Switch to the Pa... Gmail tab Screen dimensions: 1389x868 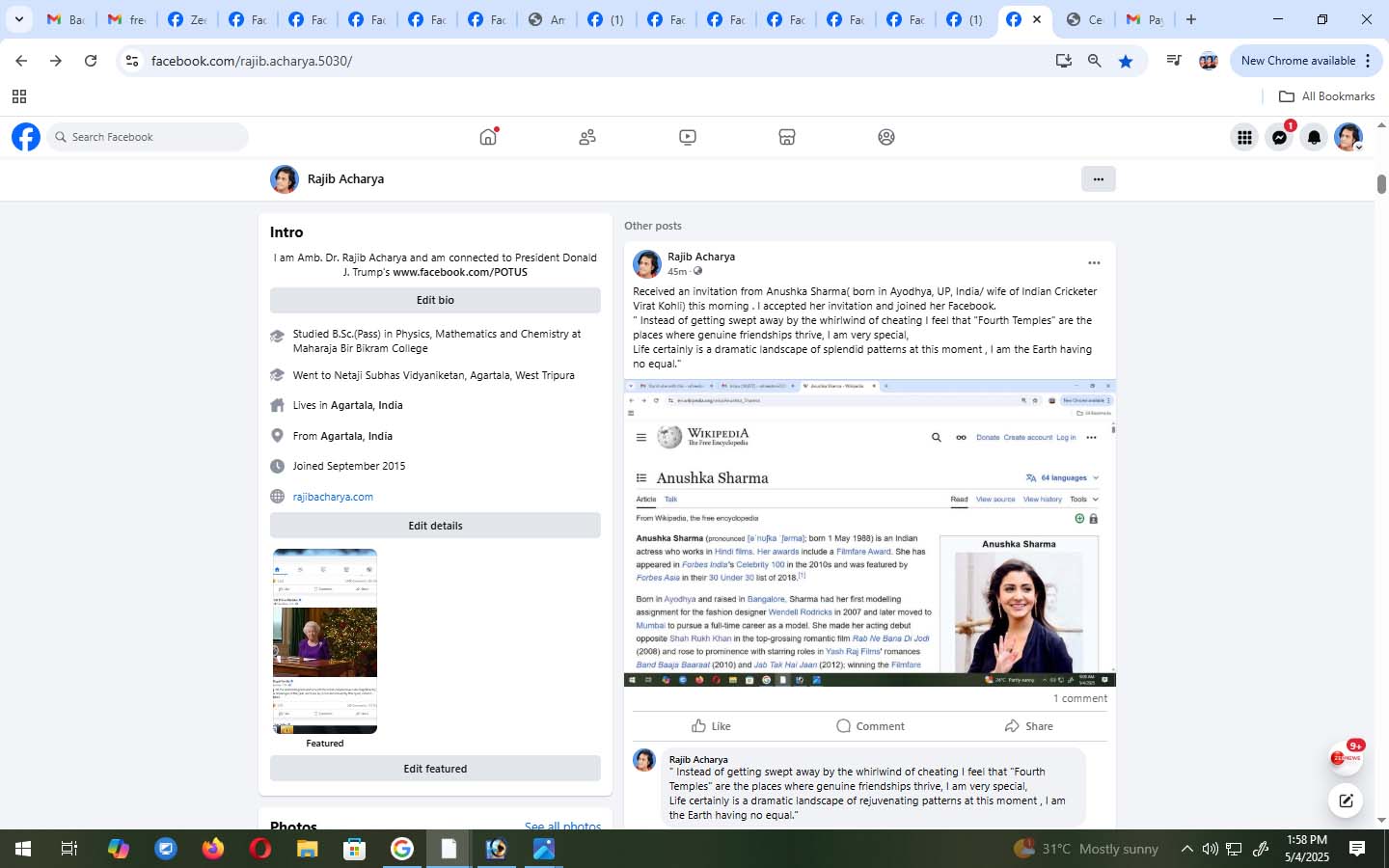[x=1145, y=19]
